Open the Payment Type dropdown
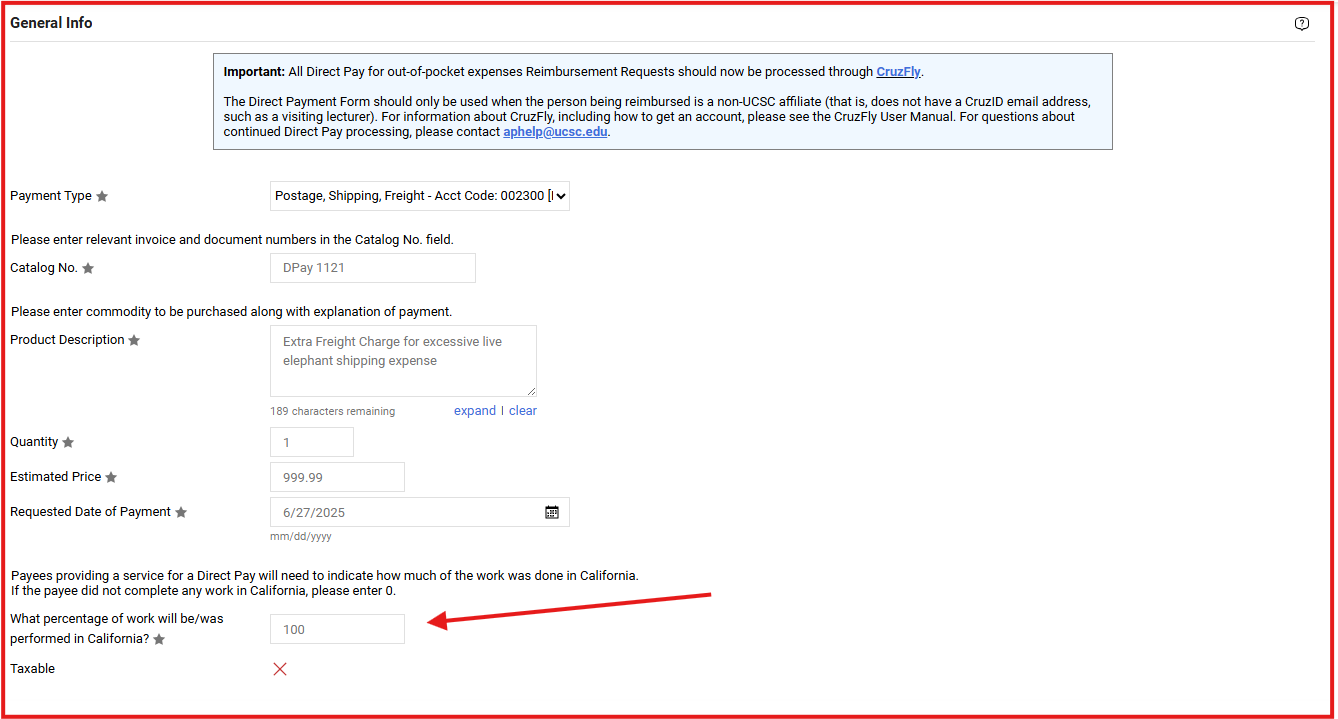This screenshot has height=719, width=1338. pyautogui.click(x=420, y=196)
